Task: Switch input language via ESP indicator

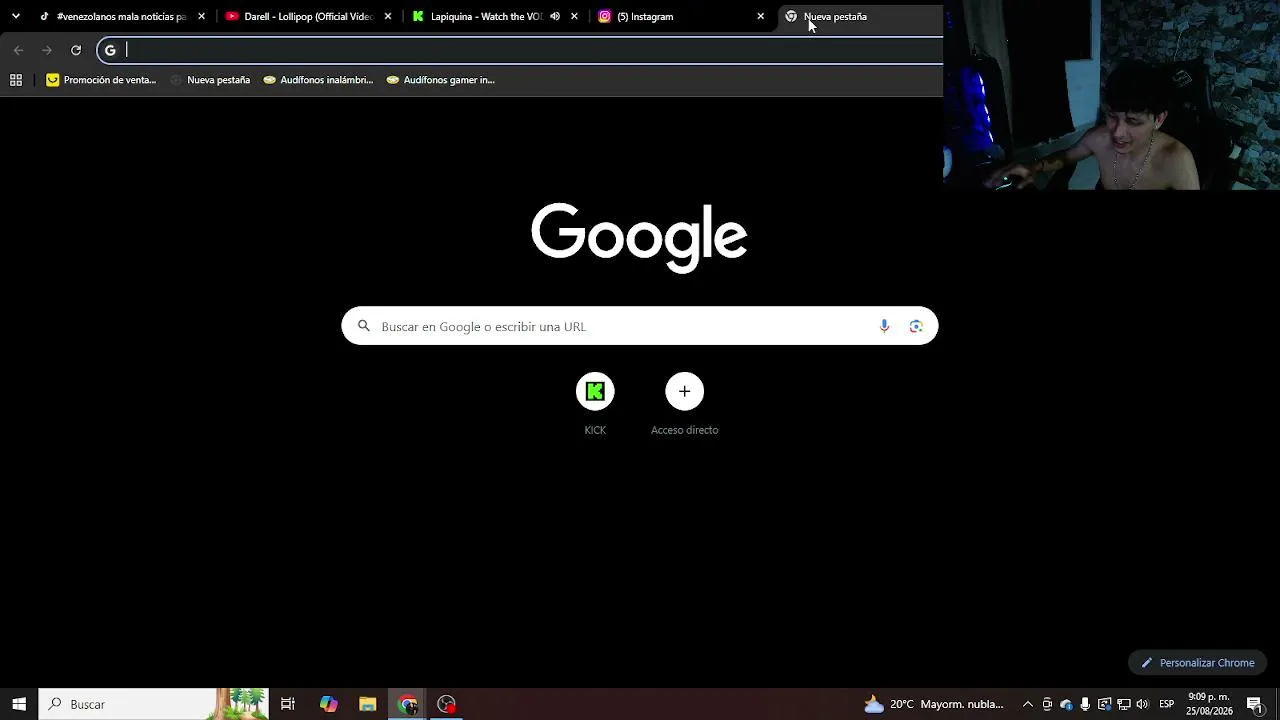Action: coord(1167,704)
